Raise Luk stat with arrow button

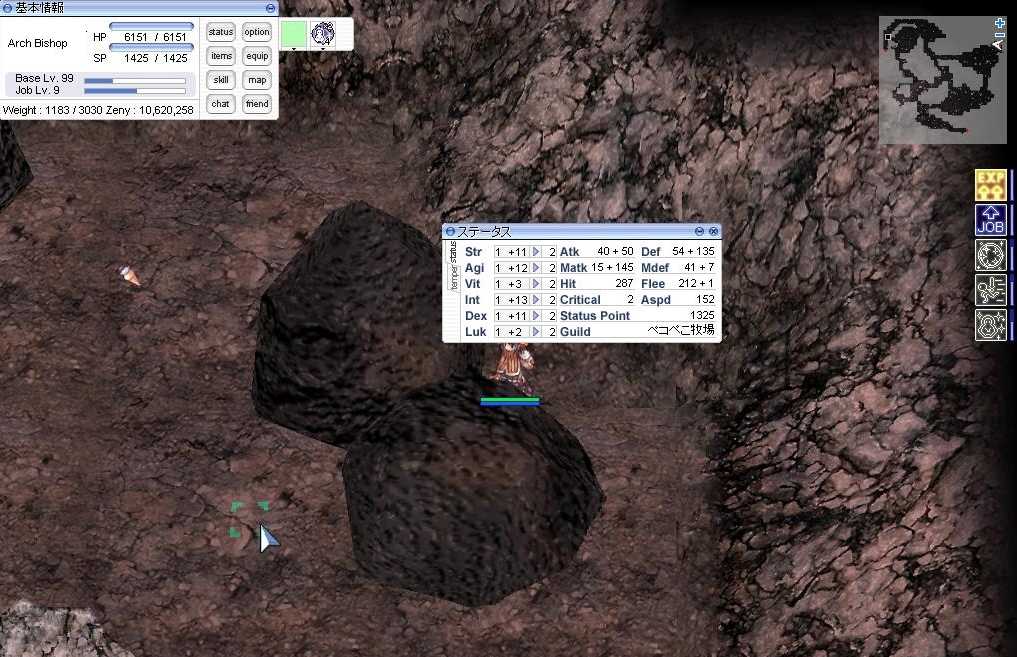pos(536,331)
